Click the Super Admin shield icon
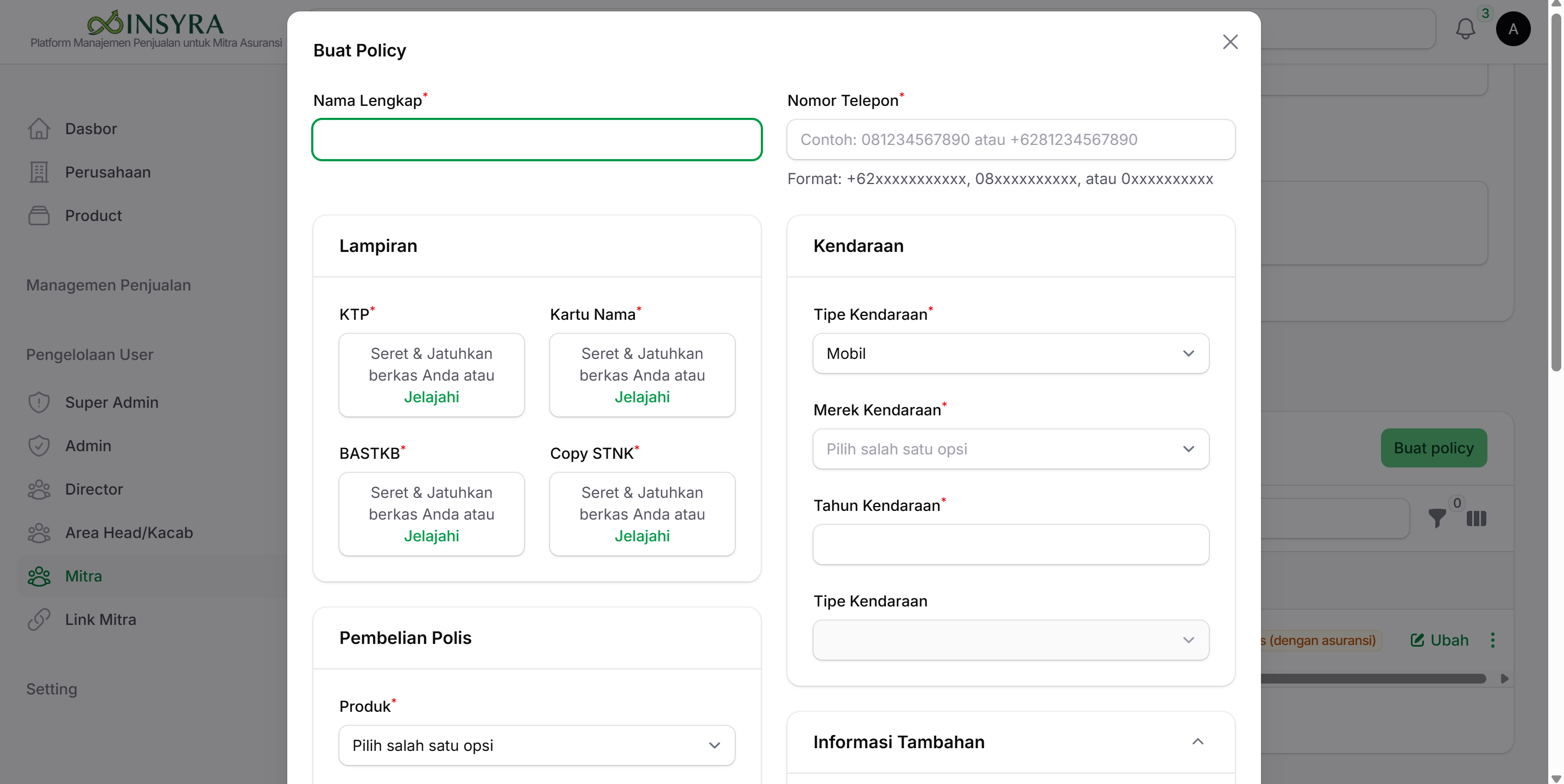The image size is (1564, 784). (x=39, y=402)
